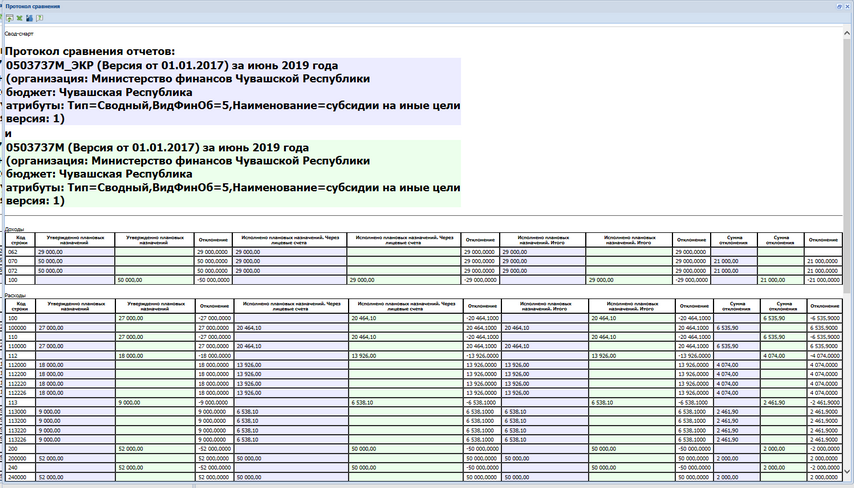
Task: Select row code 070 in Доходы
Action: [21, 261]
